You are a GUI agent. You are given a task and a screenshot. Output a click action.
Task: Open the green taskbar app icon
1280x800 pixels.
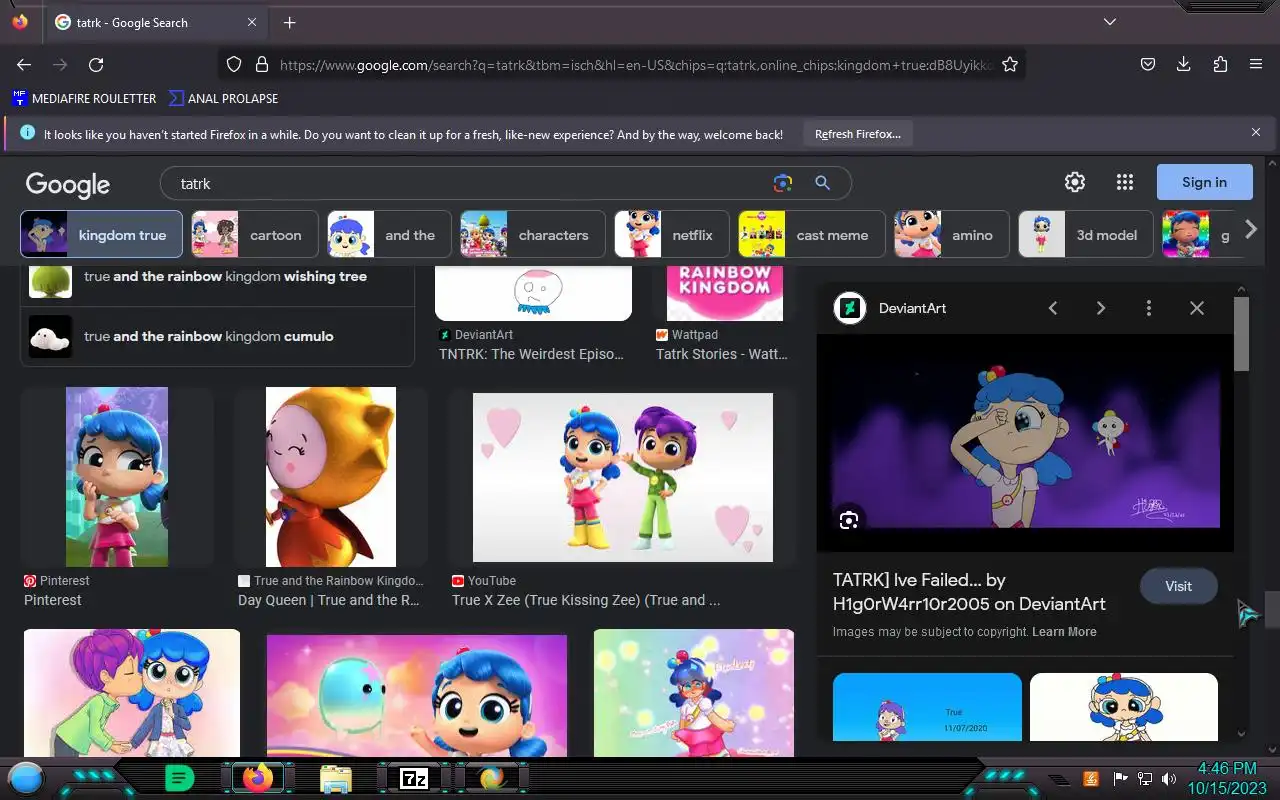180,777
